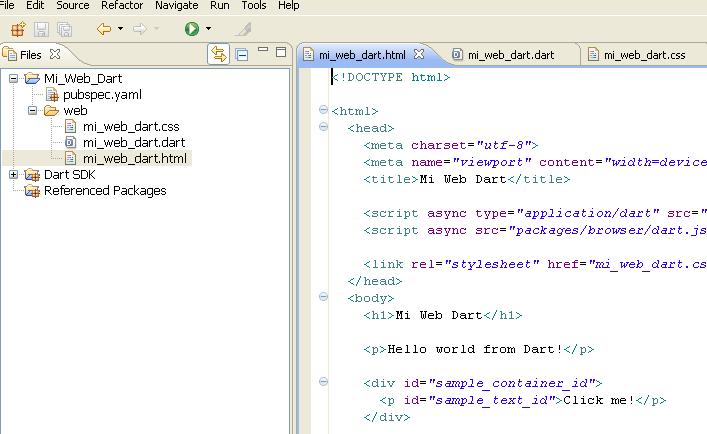The image size is (707, 434).
Task: Maximize the Files view panel
Action: click(281, 52)
